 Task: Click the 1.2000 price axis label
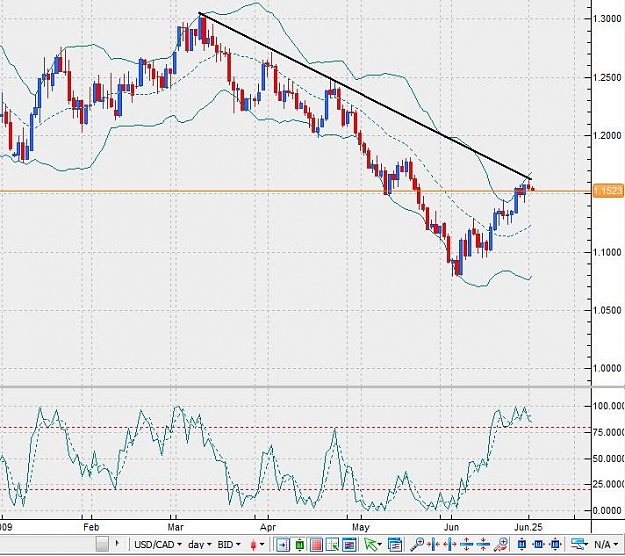[x=607, y=136]
